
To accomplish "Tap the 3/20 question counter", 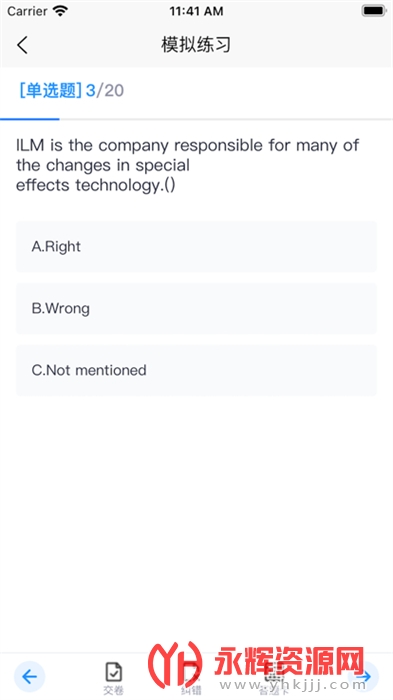I will [105, 91].
